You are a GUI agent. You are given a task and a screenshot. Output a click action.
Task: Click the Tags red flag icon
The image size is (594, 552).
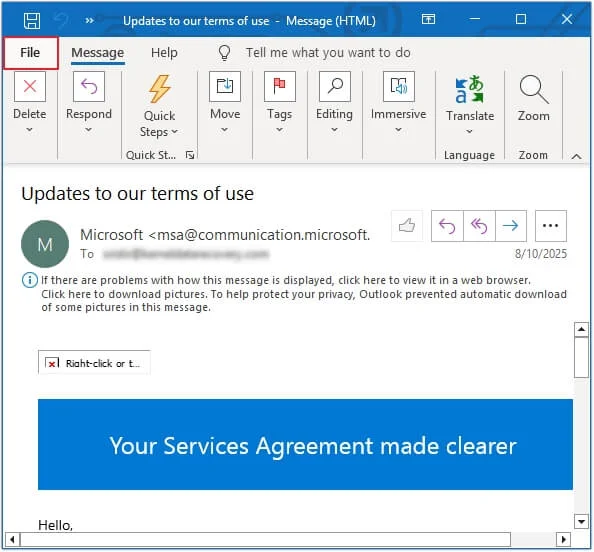click(280, 86)
